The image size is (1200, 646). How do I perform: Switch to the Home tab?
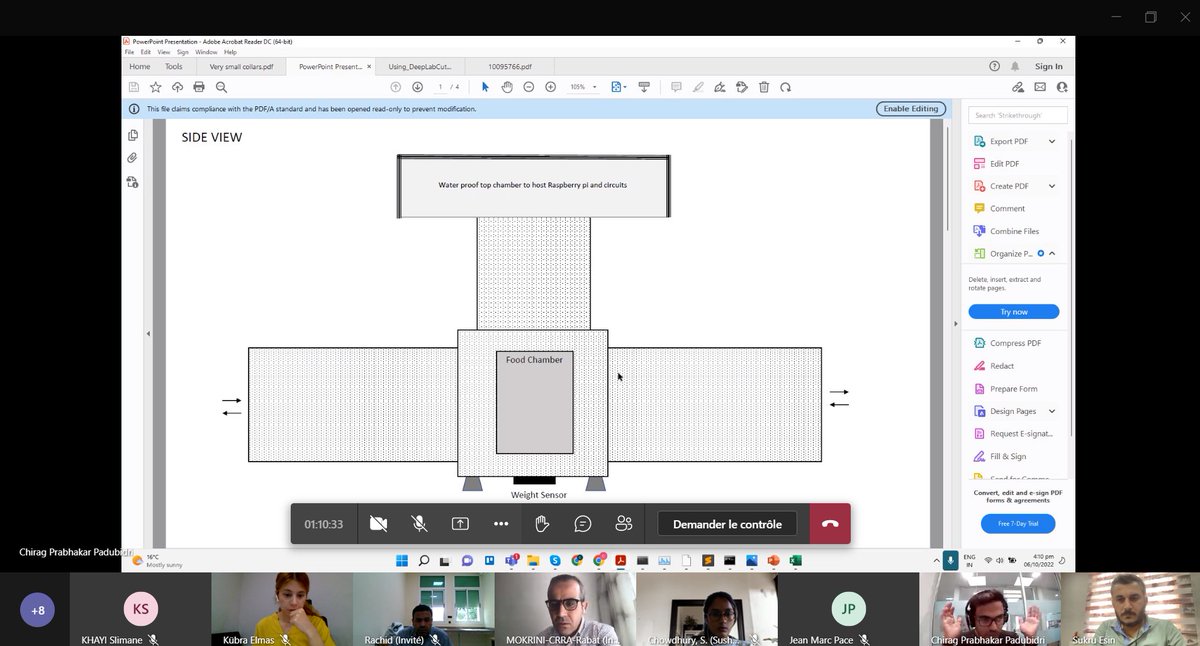pyautogui.click(x=140, y=66)
